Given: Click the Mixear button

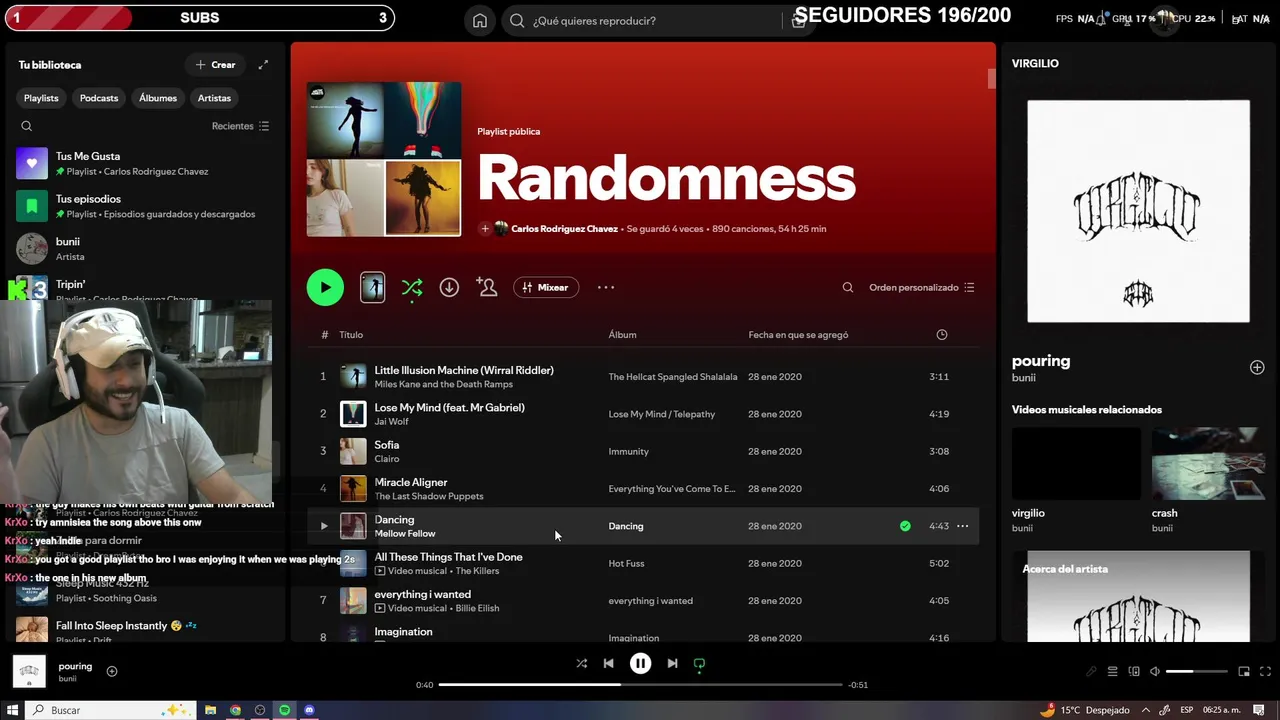Looking at the screenshot, I should (546, 287).
